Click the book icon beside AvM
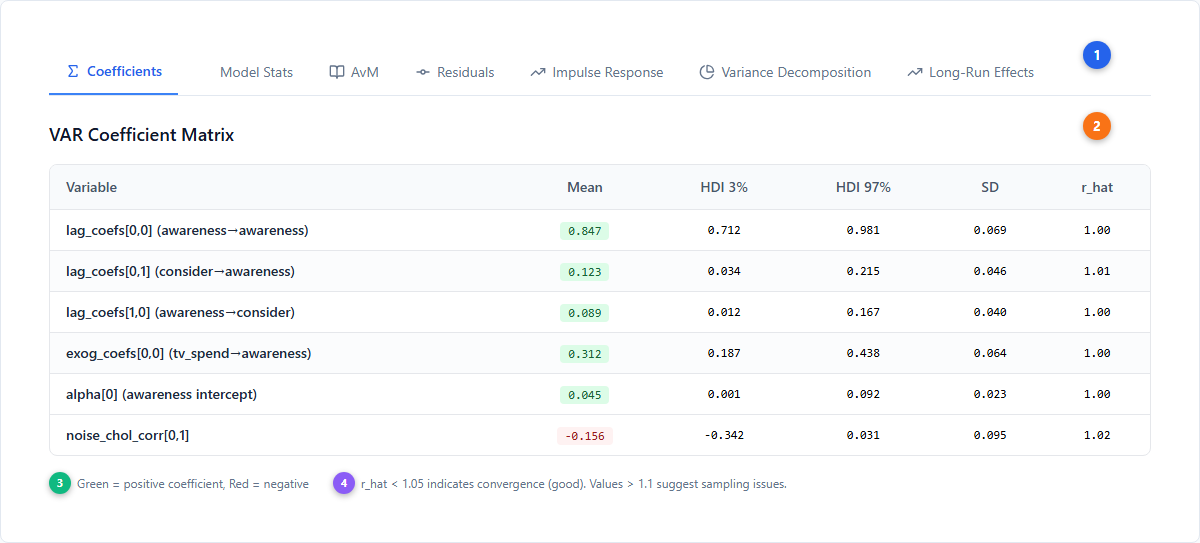1200x543 pixels. coord(337,72)
